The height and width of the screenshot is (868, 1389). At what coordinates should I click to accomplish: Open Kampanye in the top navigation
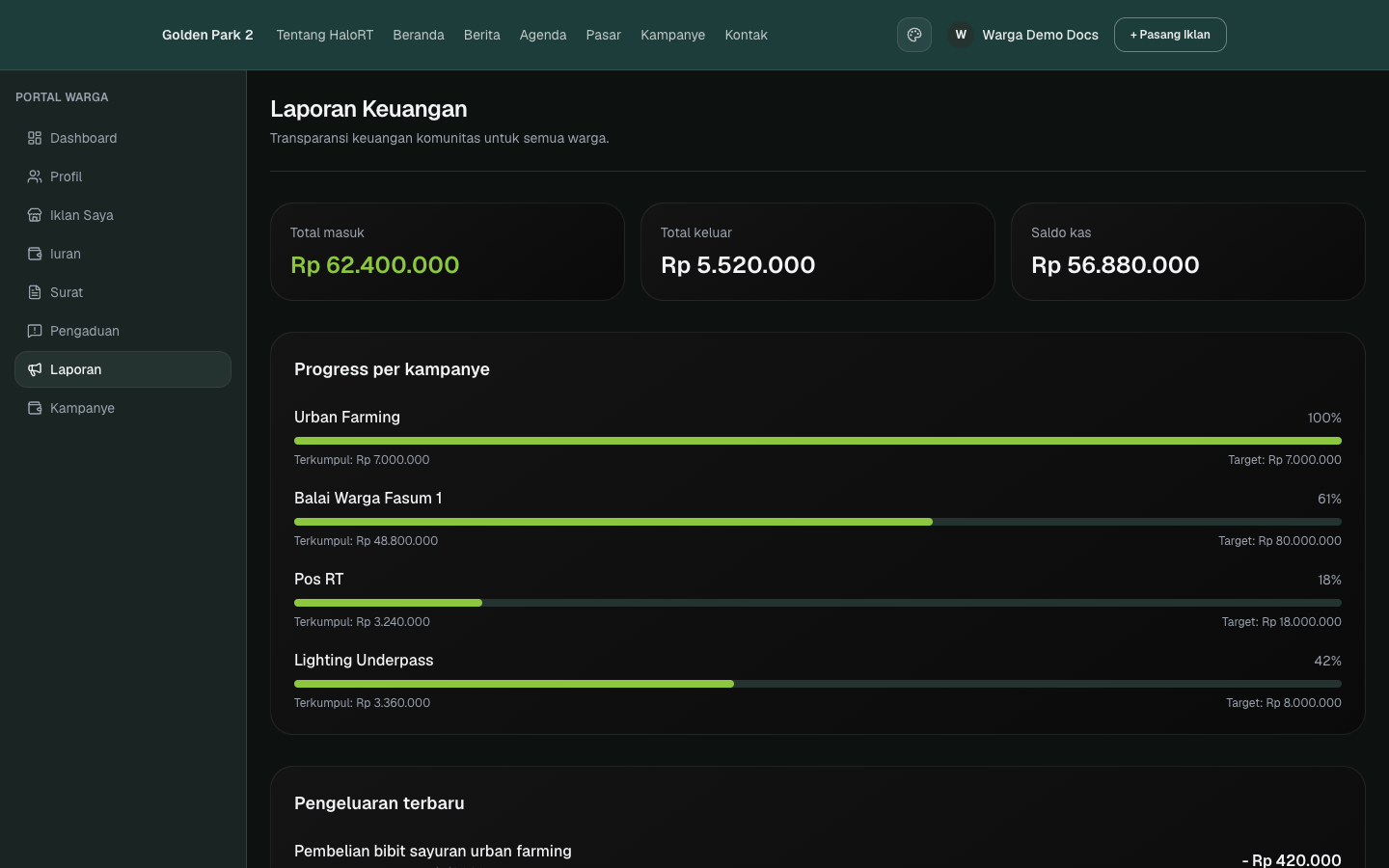point(673,35)
